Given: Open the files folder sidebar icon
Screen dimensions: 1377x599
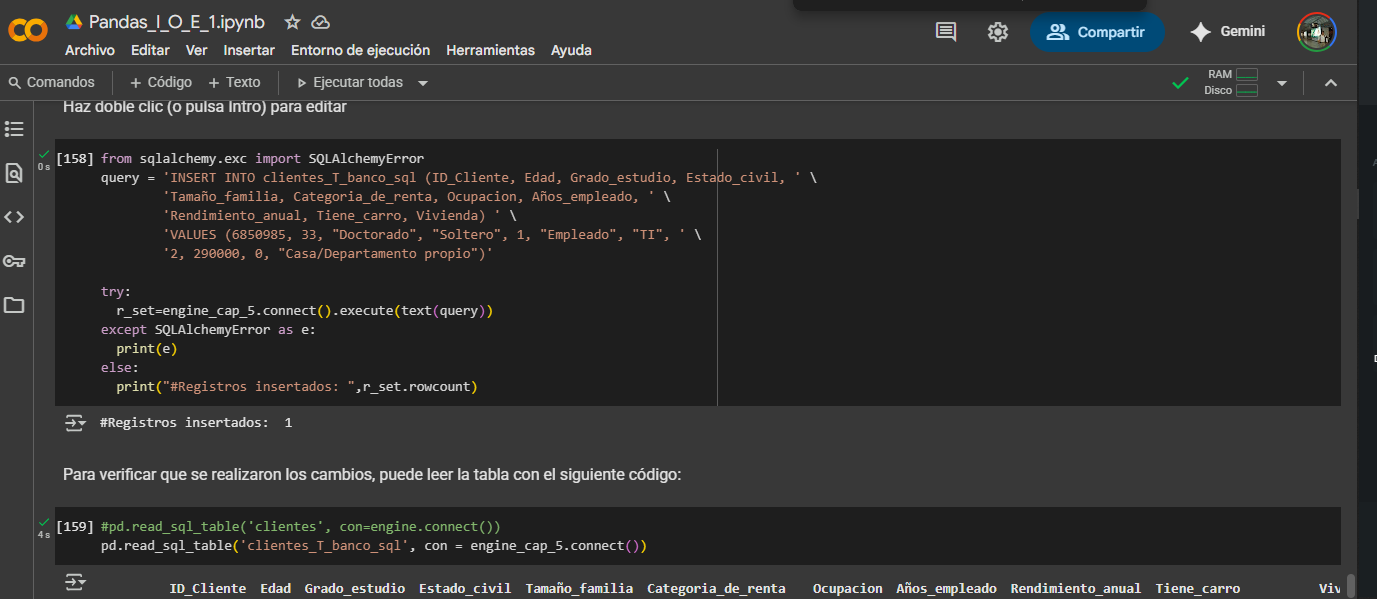Looking at the screenshot, I should (14, 305).
